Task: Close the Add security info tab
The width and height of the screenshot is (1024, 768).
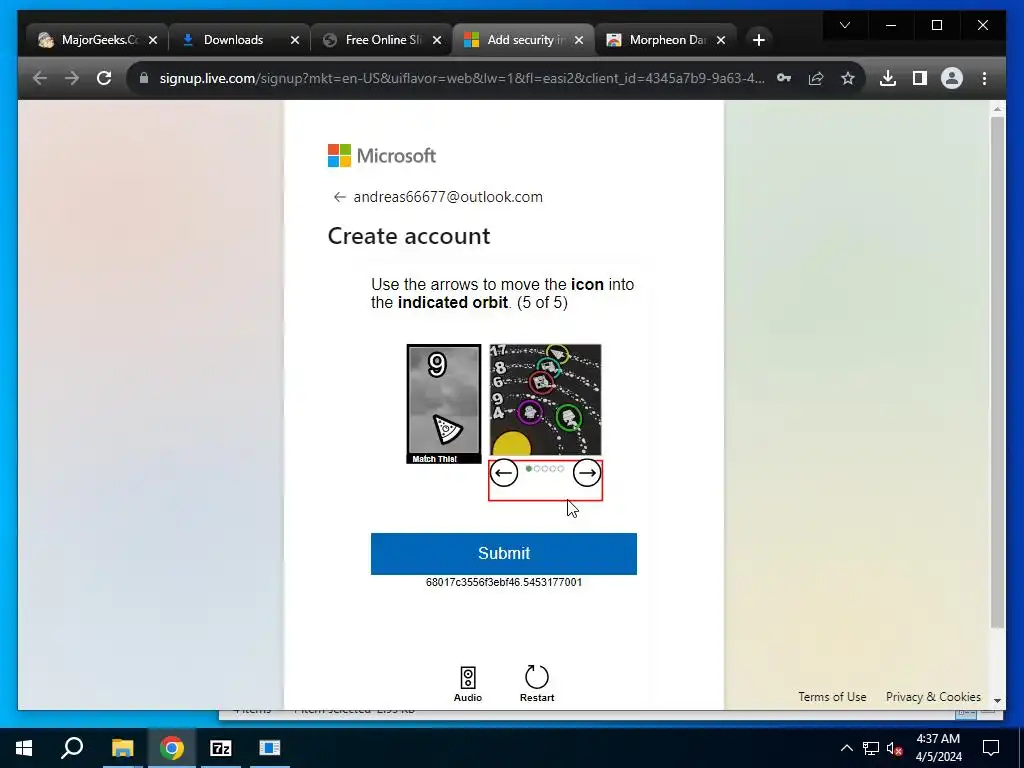Action: 579,40
